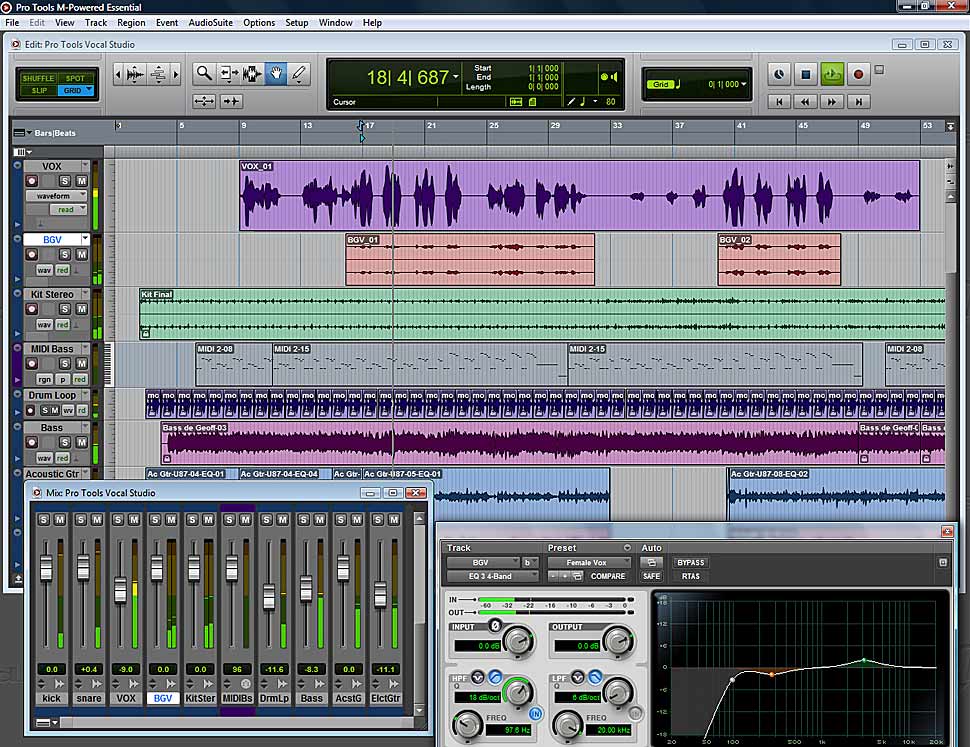Open the Grid value dropdown
970x747 pixels.
pos(744,84)
